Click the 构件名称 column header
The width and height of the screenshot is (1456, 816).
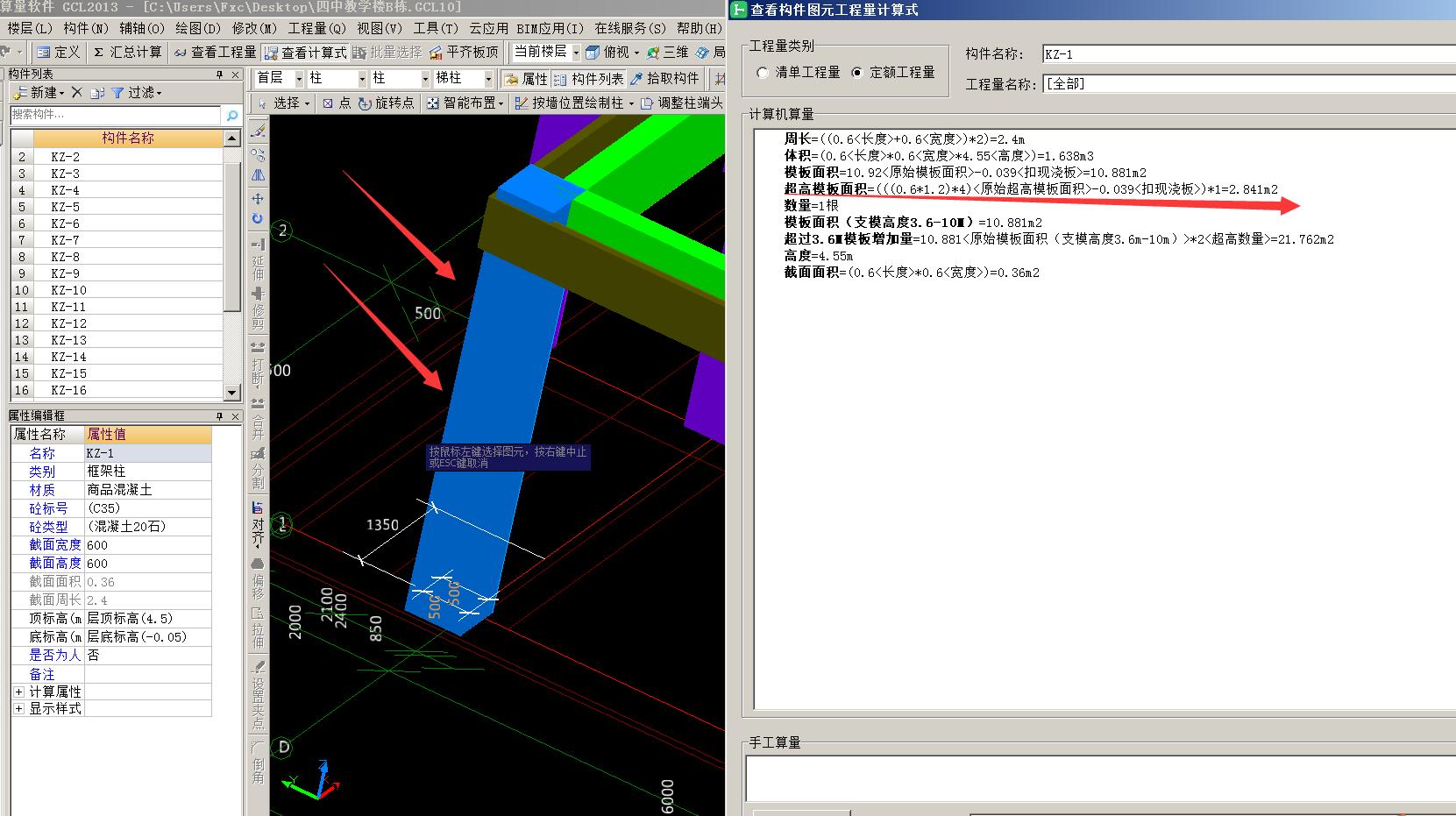click(x=128, y=138)
